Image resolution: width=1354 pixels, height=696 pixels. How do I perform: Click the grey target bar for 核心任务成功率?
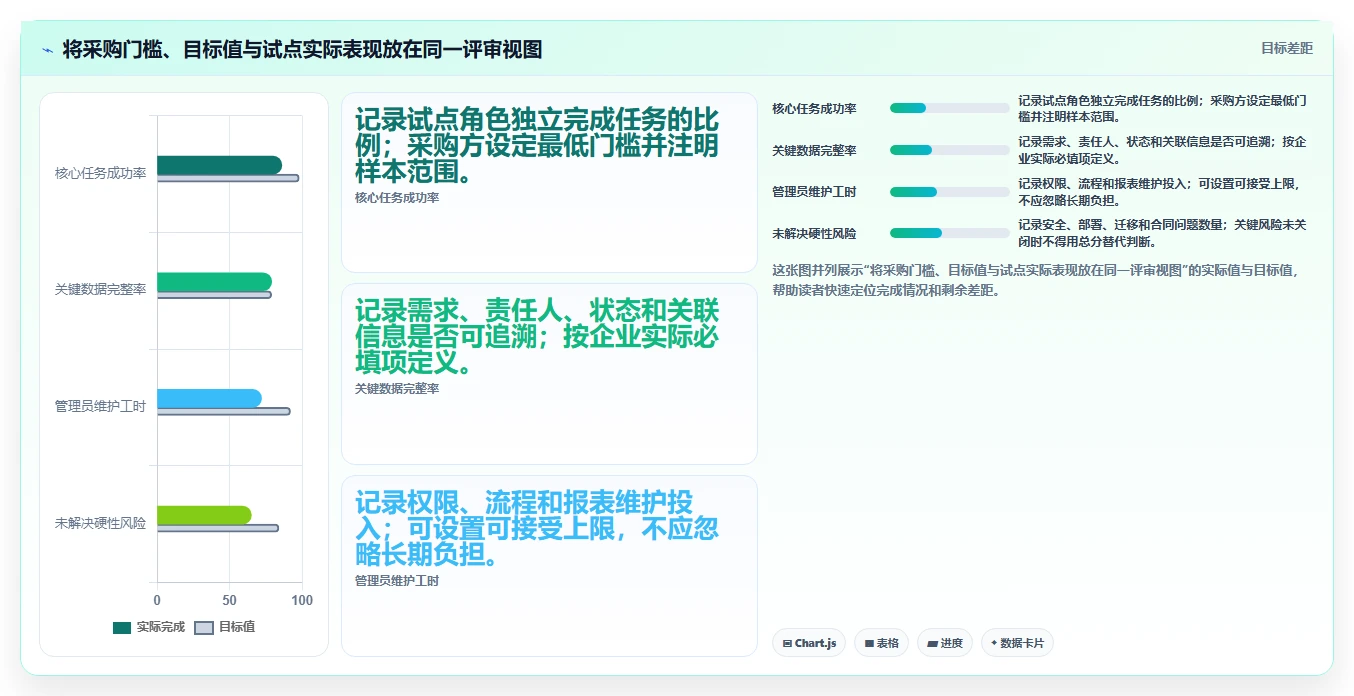tap(228, 178)
